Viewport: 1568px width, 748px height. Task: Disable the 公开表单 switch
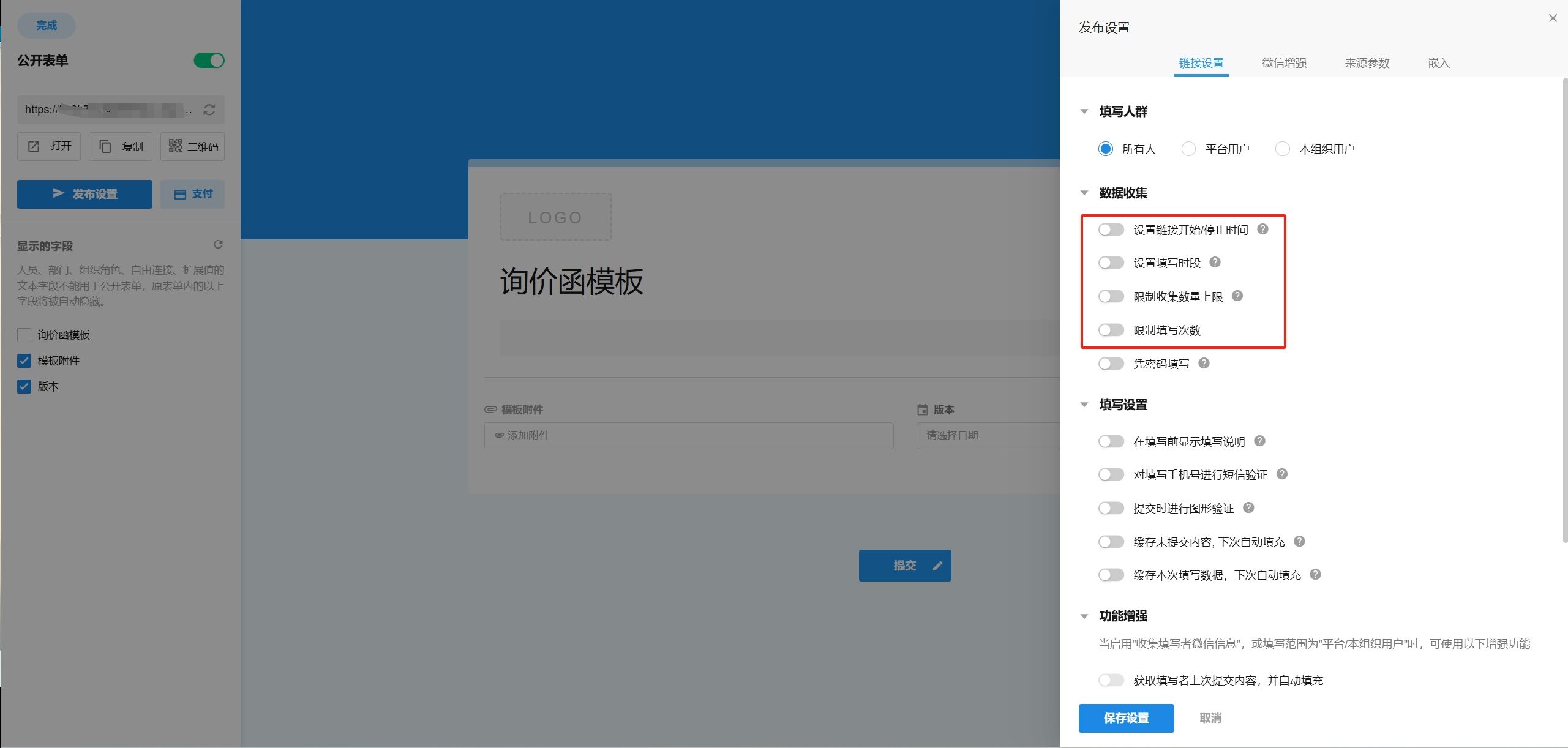[209, 61]
